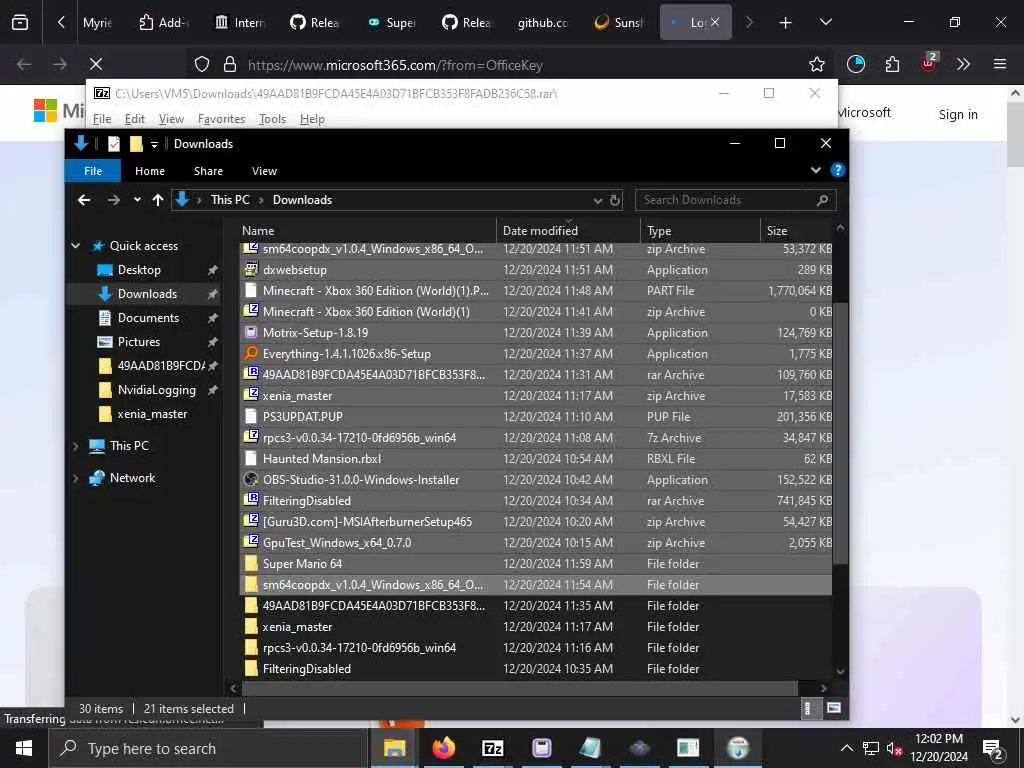Select NvidiaLogging pinned folder

point(157,390)
